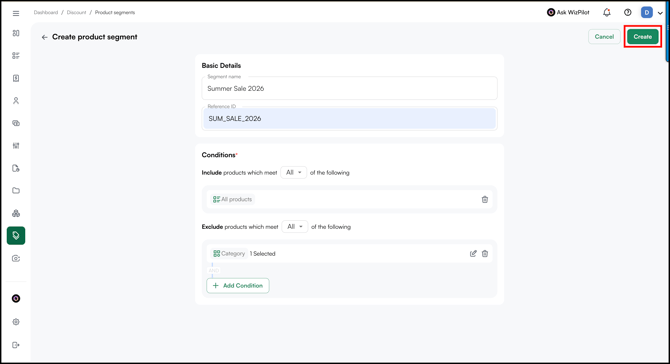Open the stacked cubes icon in the sidebar
This screenshot has height=364, width=670.
click(x=16, y=213)
